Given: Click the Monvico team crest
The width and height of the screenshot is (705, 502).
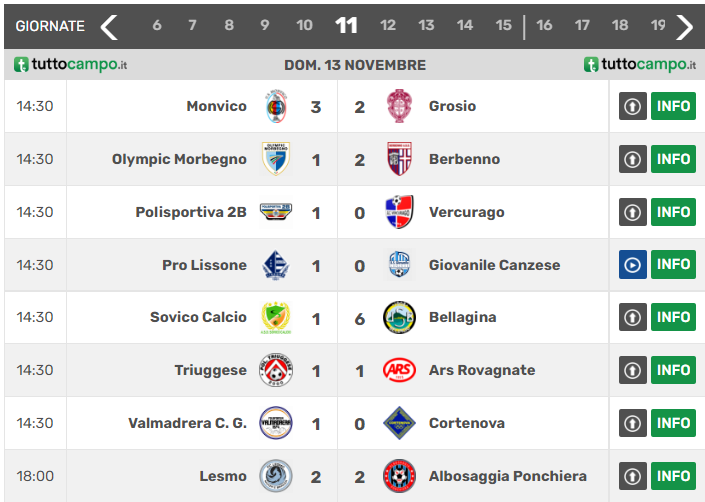Looking at the screenshot, I should click(276, 106).
